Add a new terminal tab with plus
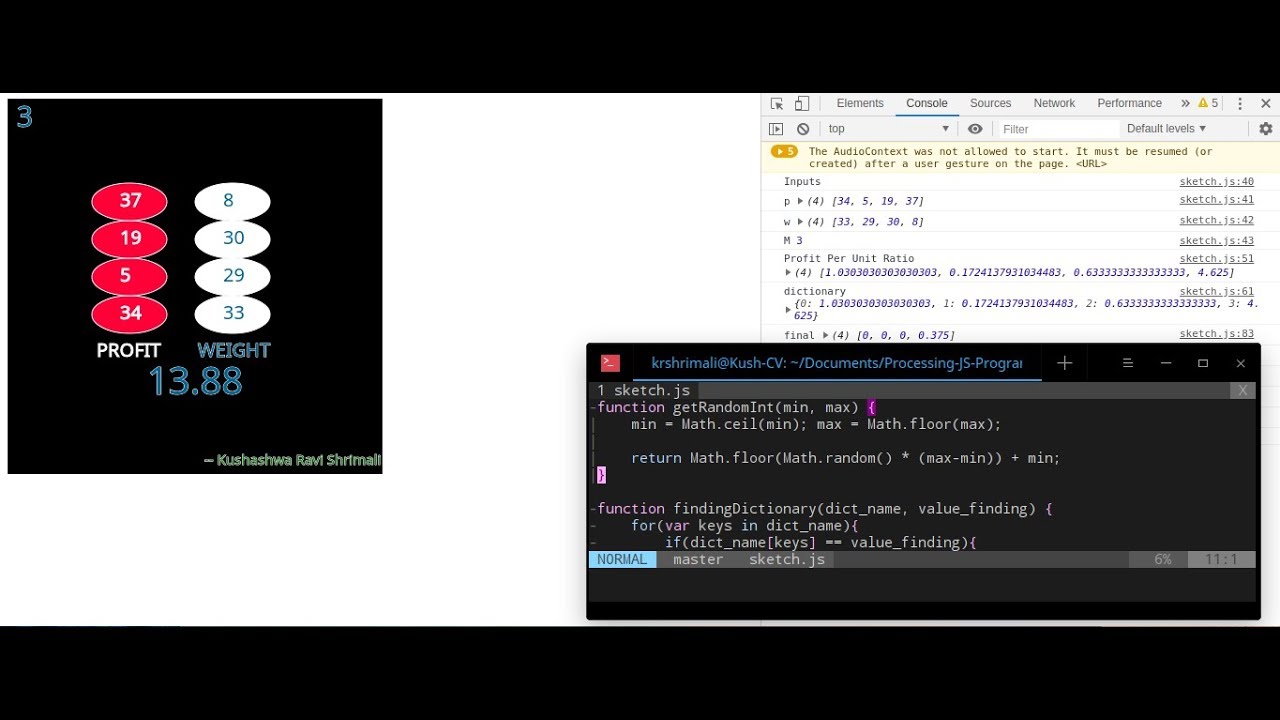1280x720 pixels. tap(1064, 363)
